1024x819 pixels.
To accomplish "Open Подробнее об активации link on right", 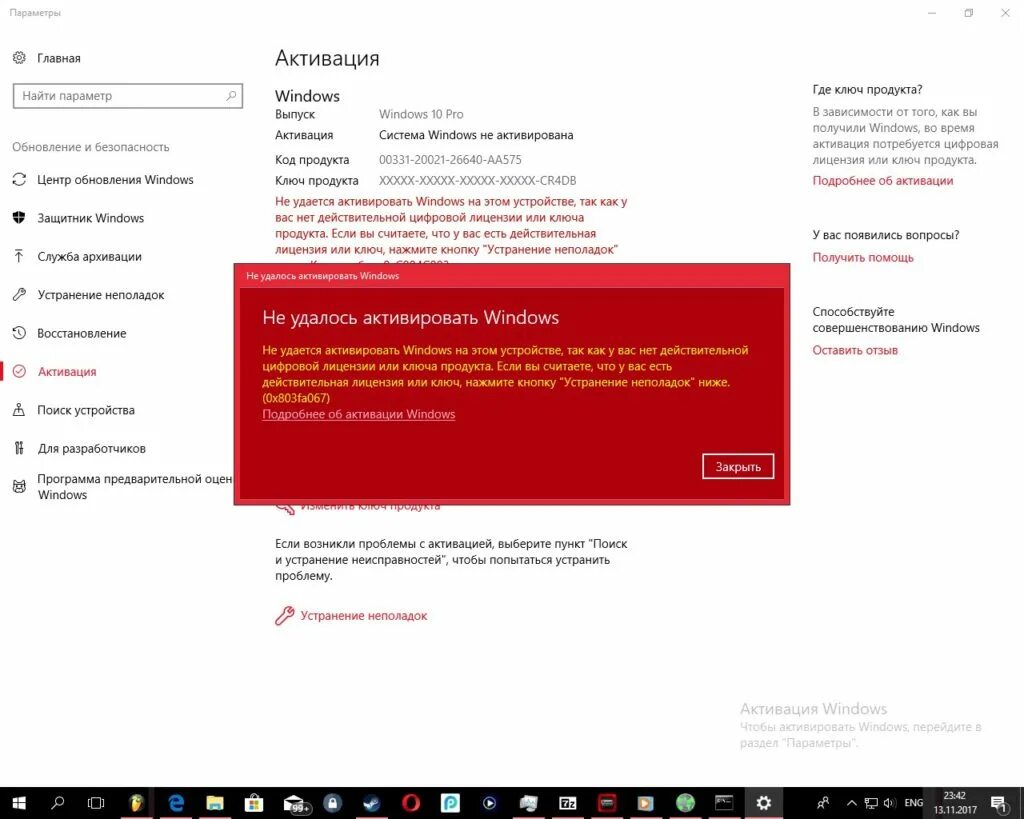I will point(882,181).
